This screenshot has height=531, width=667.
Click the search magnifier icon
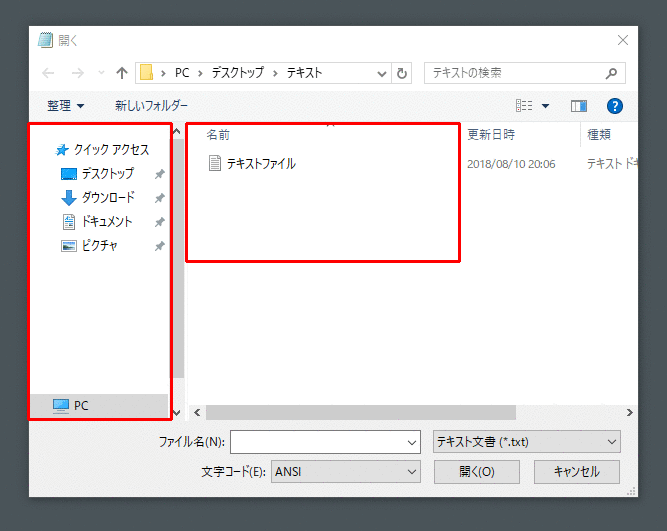click(x=611, y=73)
